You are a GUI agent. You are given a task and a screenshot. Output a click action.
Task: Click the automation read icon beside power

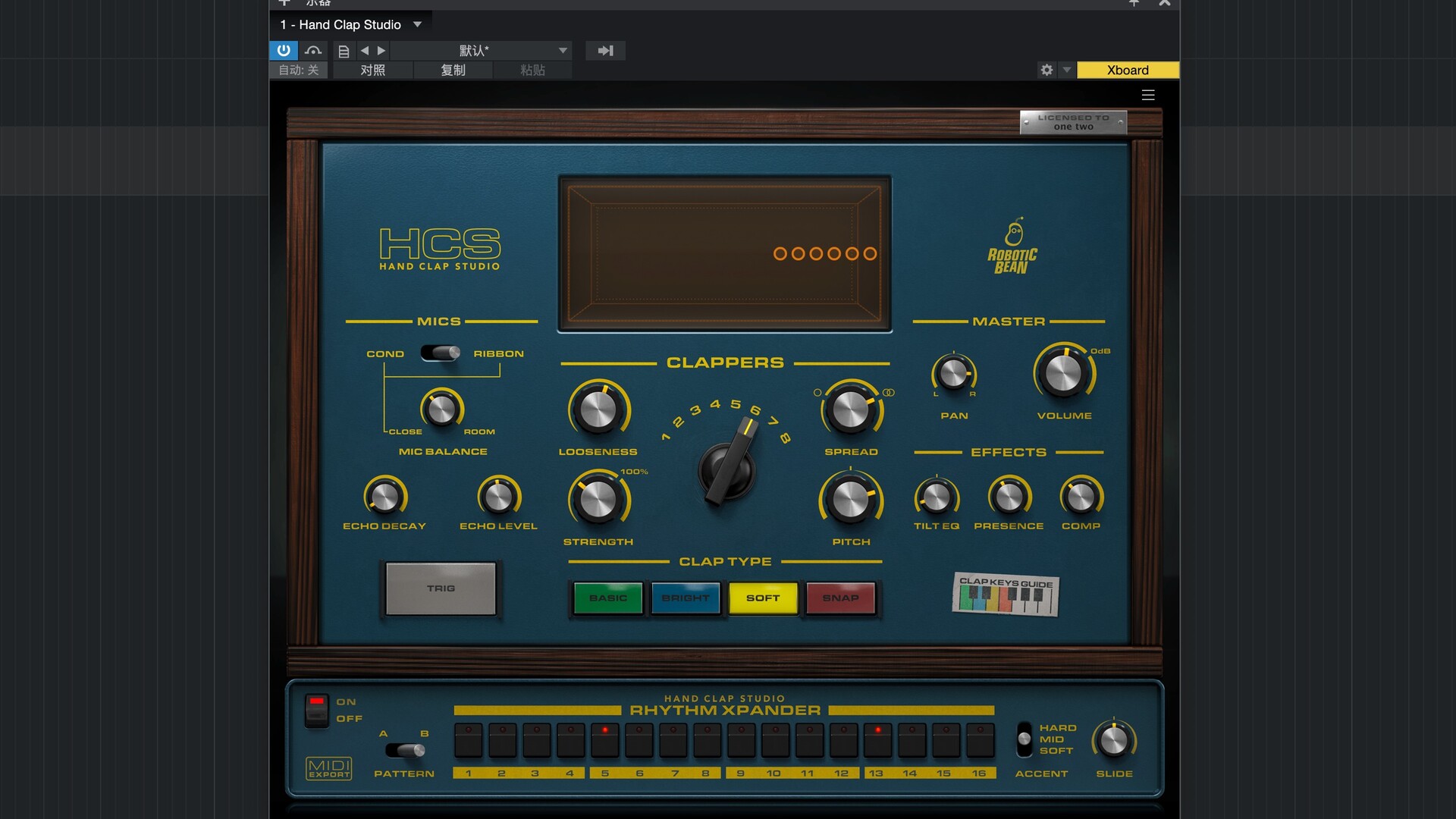click(x=313, y=51)
